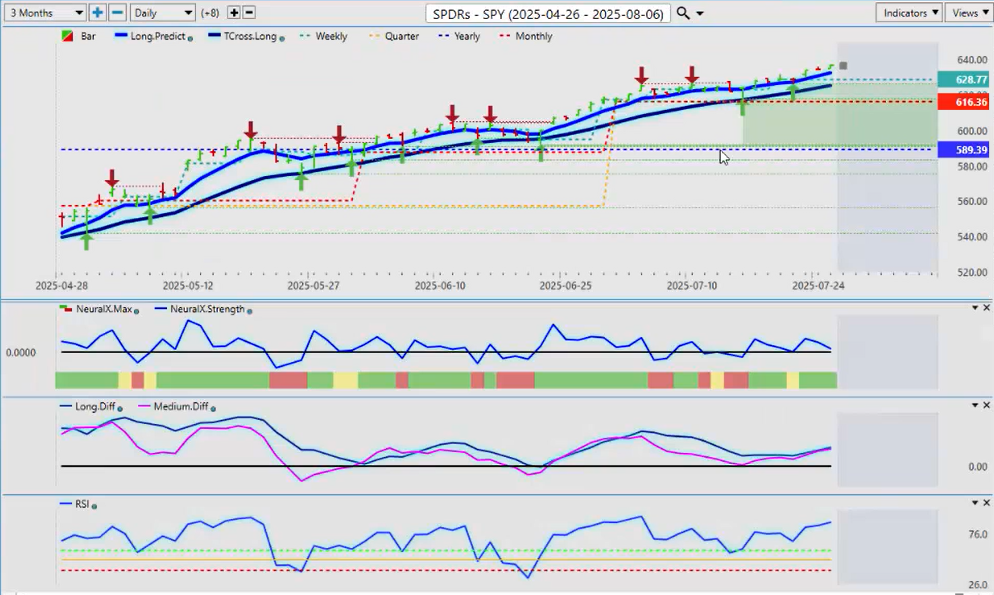The width and height of the screenshot is (994, 595).
Task: Click the blue minus zoom-out button
Action: (x=117, y=13)
